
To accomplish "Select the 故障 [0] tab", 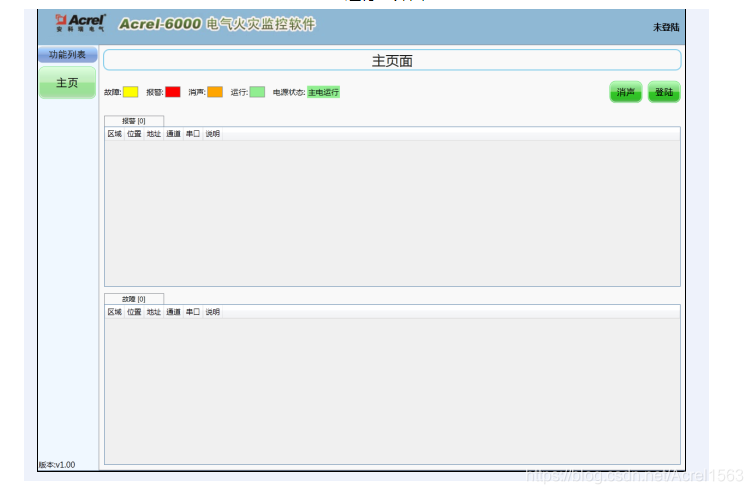I will pyautogui.click(x=134, y=299).
